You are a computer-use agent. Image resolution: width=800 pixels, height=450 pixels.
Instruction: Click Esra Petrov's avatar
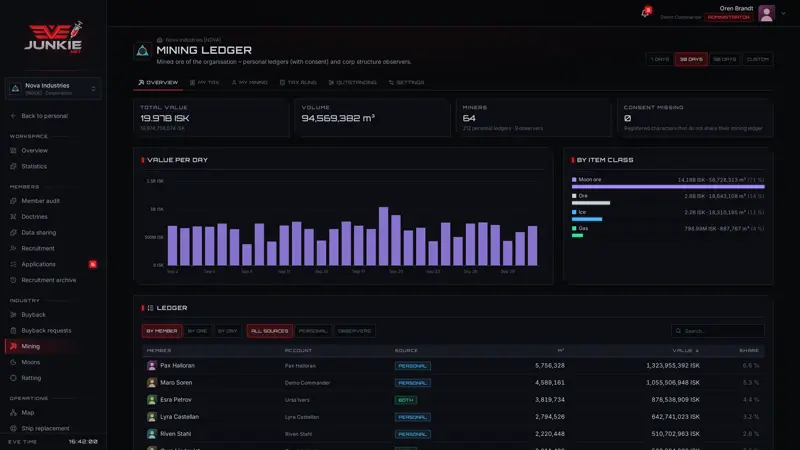pyautogui.click(x=152, y=400)
